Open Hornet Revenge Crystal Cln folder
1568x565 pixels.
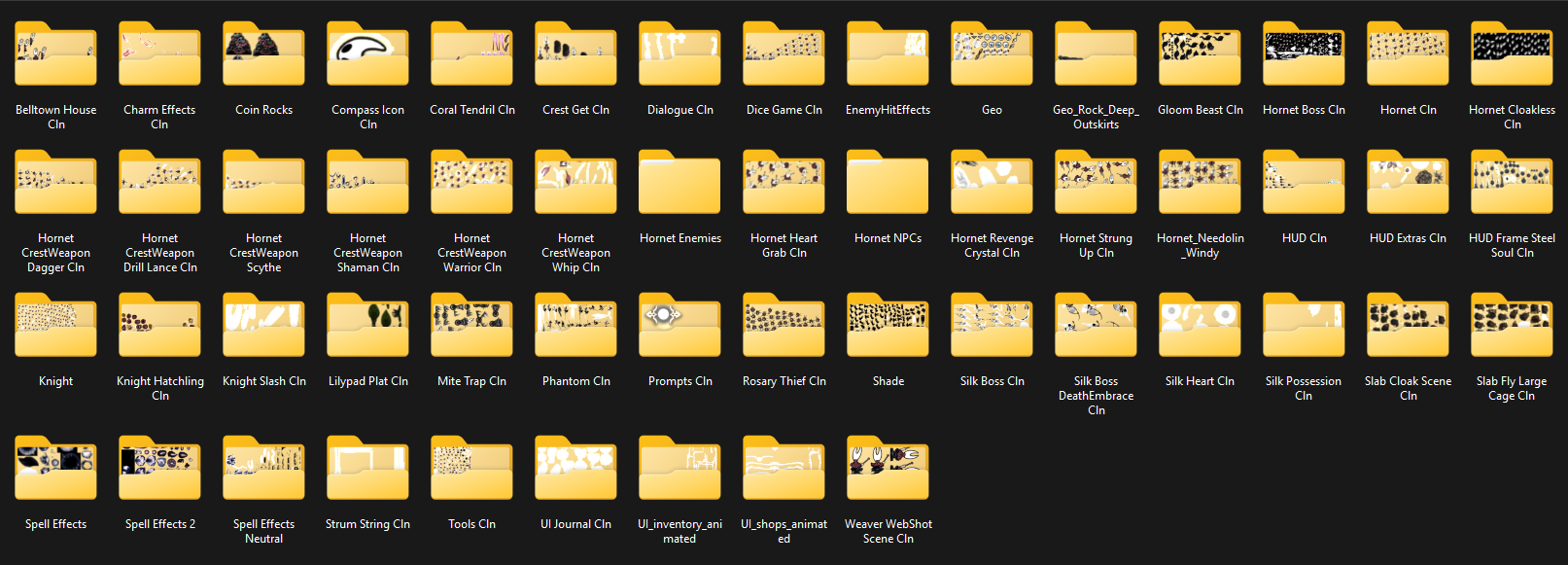click(992, 182)
